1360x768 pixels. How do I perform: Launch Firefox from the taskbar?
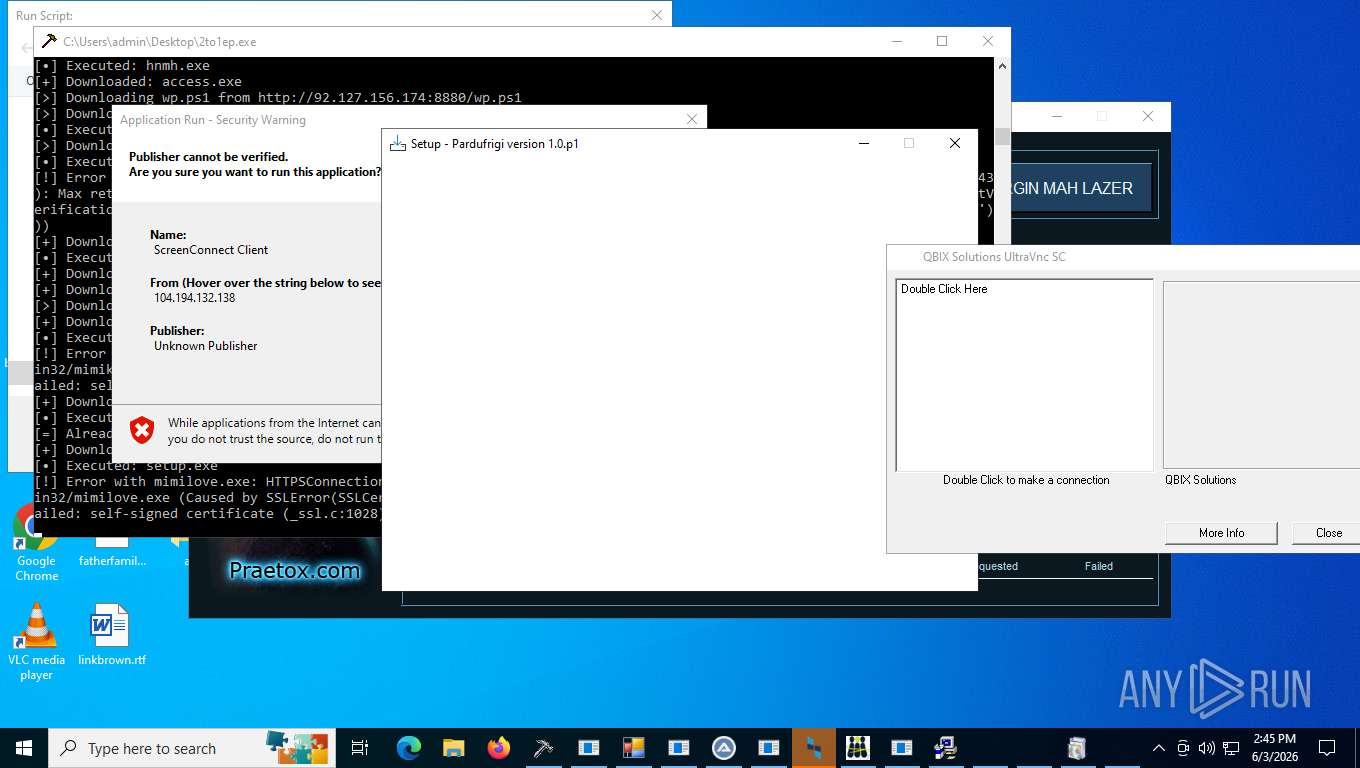pos(498,747)
